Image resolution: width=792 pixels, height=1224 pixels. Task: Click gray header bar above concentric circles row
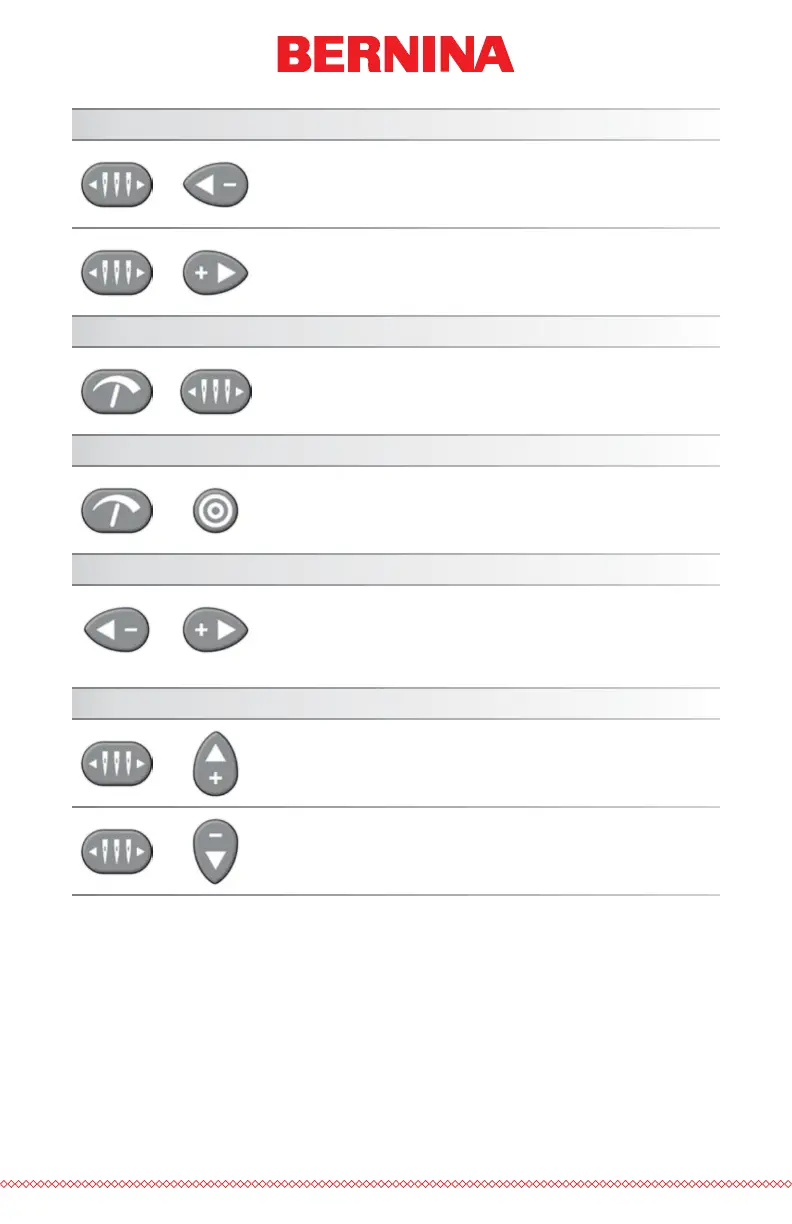pyautogui.click(x=396, y=450)
